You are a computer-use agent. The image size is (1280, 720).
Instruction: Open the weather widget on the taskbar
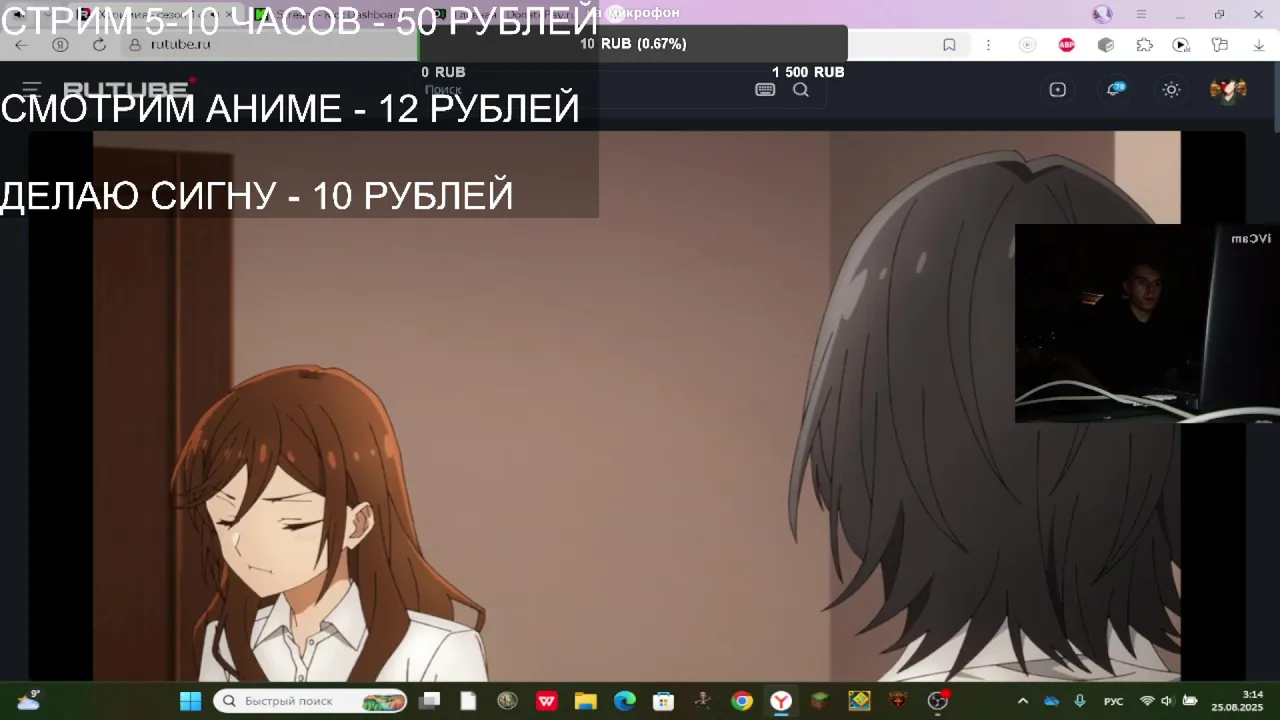coord(28,700)
